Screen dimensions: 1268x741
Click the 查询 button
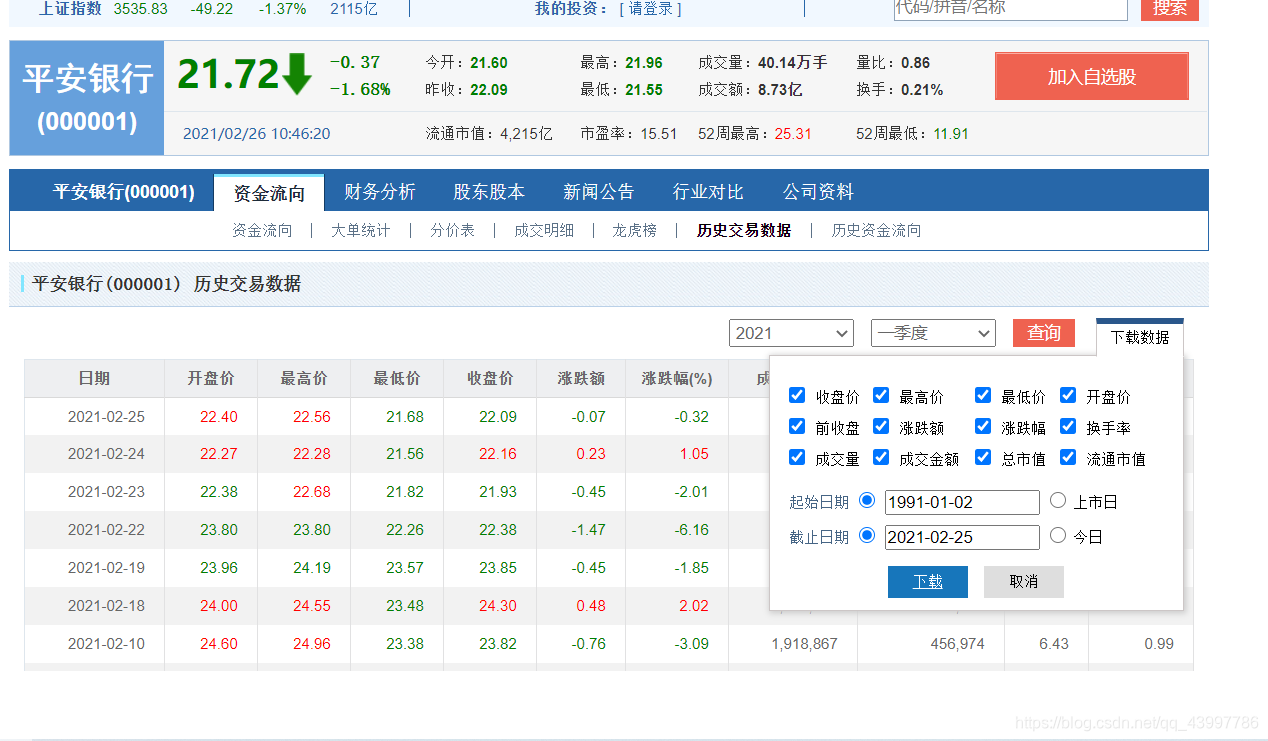coord(1044,333)
